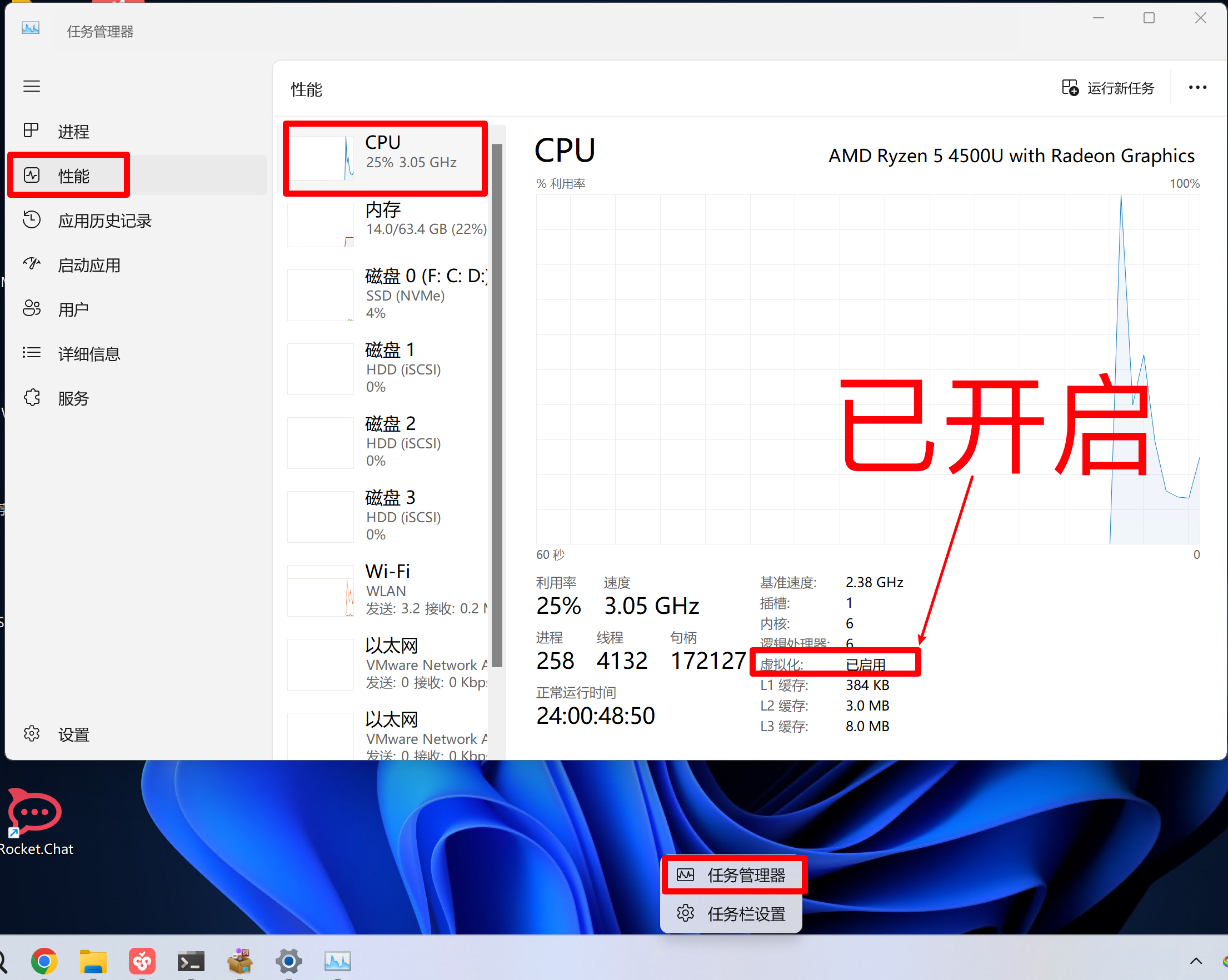1228x980 pixels.
Task: Expand the system tray hidden icons chevron
Action: tap(1196, 961)
